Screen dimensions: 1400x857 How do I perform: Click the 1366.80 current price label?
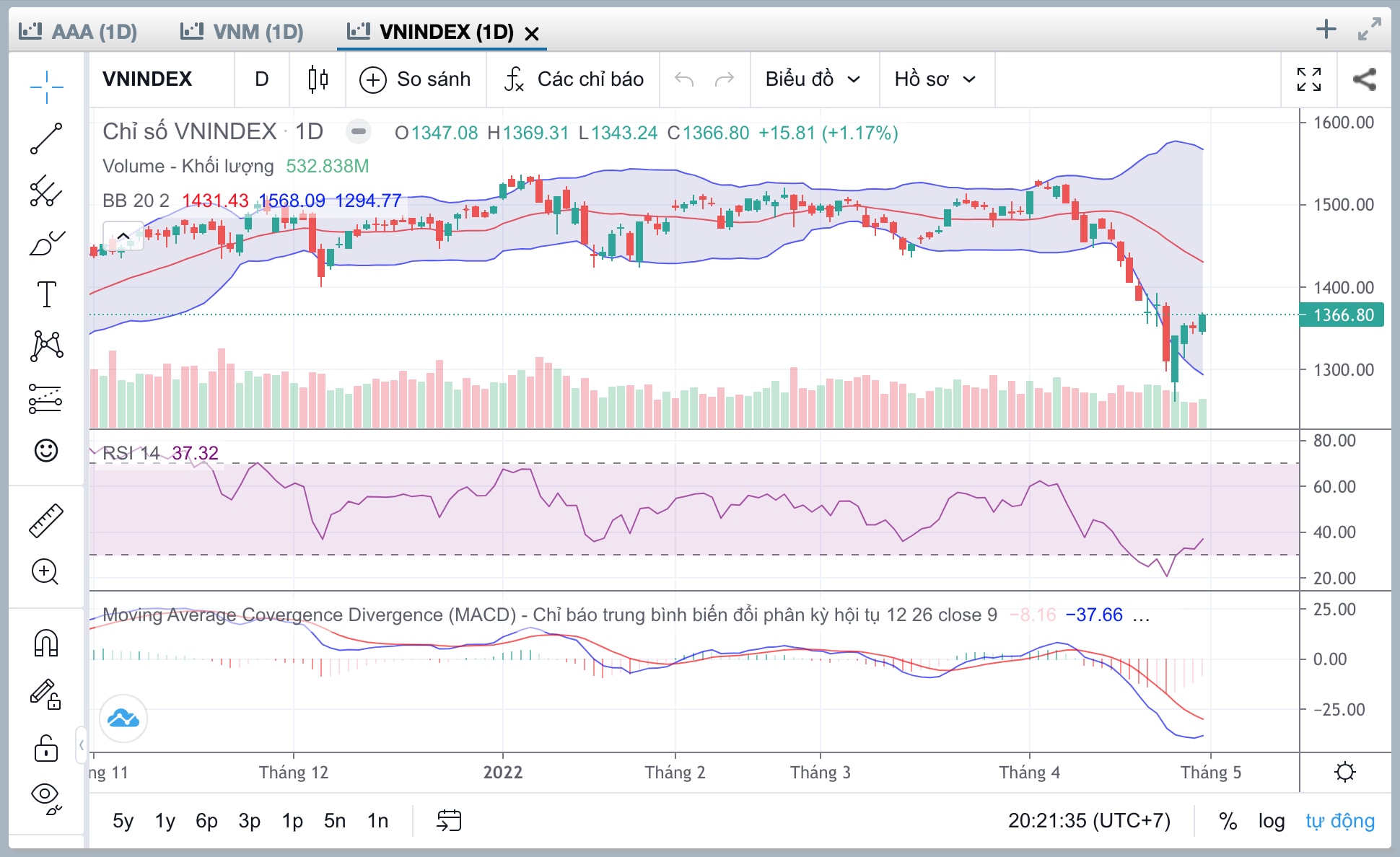click(x=1342, y=315)
